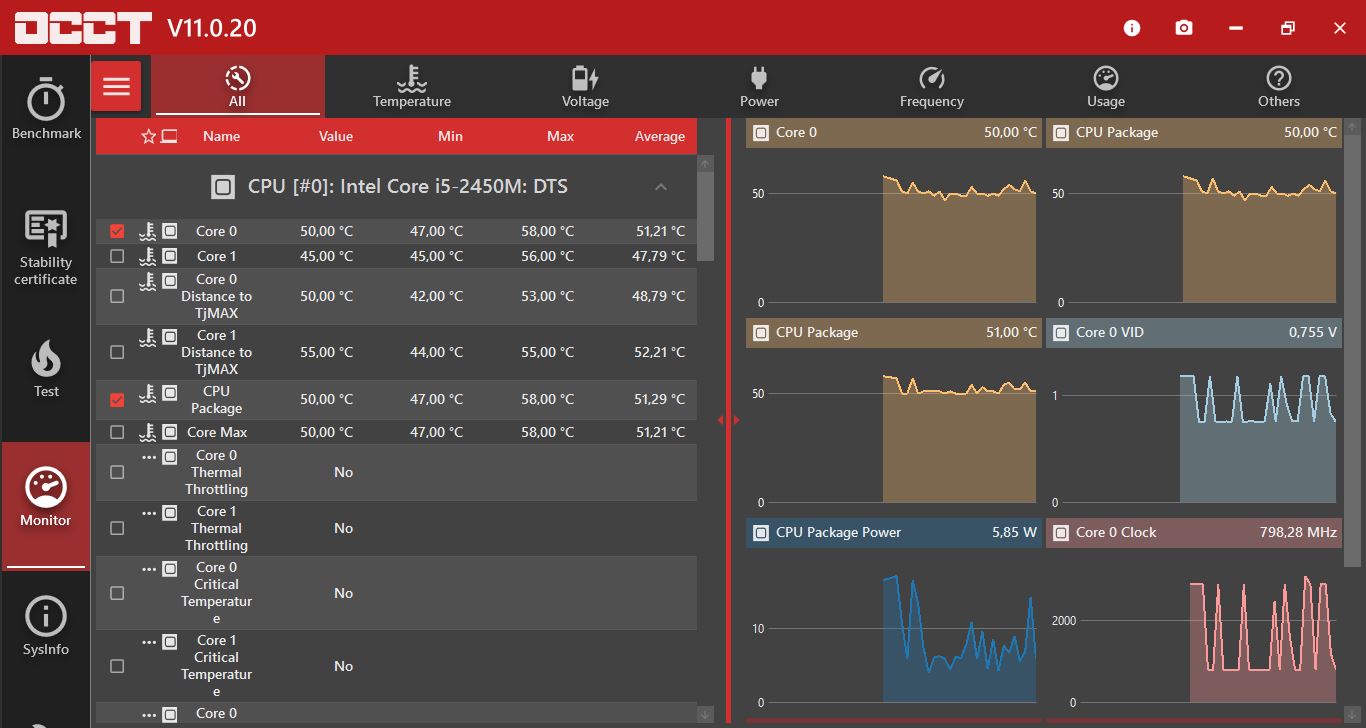
Task: Switch to the Frequency tab
Action: pos(932,86)
